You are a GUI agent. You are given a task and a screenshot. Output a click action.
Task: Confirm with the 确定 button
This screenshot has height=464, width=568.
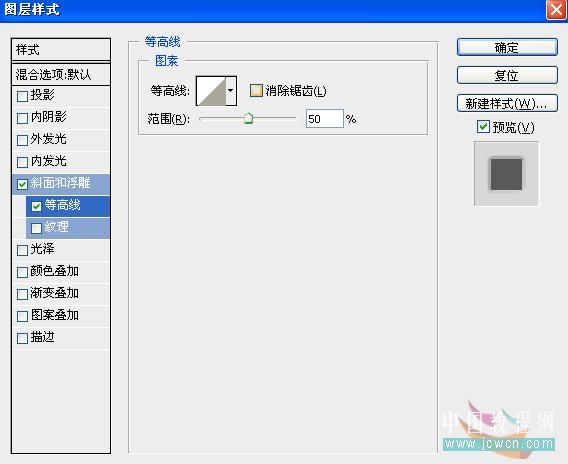[507, 47]
